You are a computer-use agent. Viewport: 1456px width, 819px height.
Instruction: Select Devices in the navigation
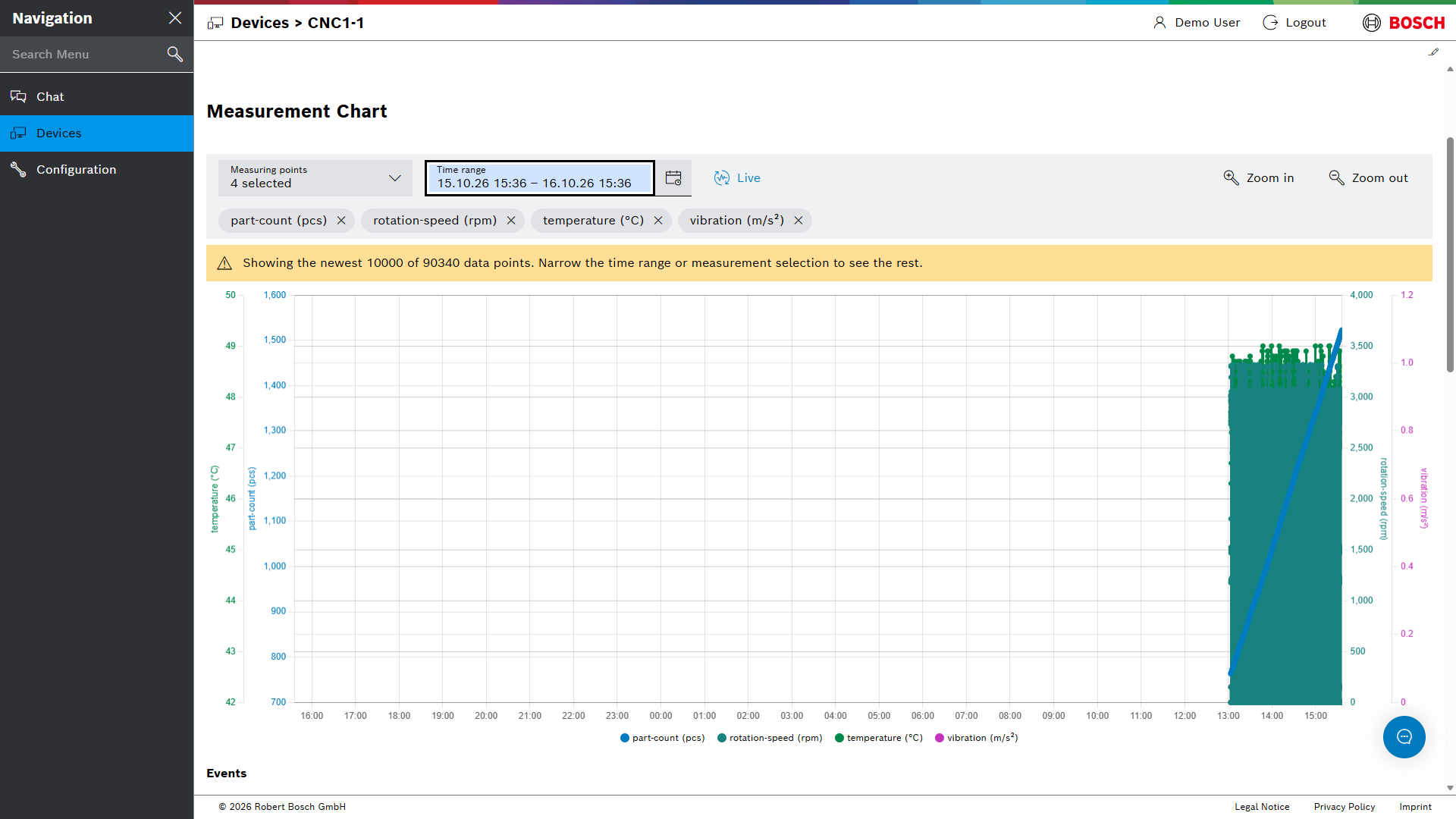(x=97, y=133)
